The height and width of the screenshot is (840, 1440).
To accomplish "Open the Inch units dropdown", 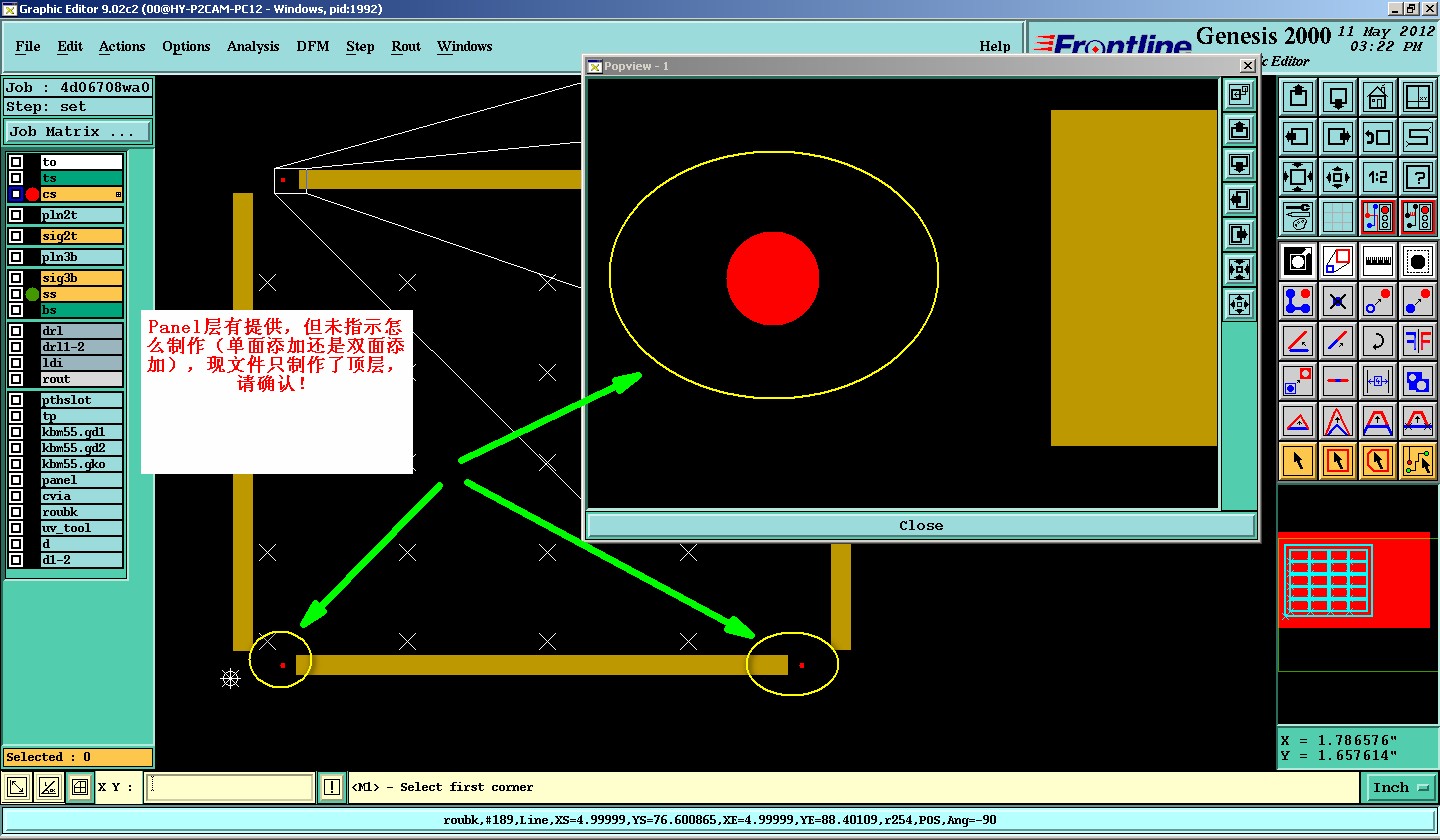I will click(x=1399, y=787).
